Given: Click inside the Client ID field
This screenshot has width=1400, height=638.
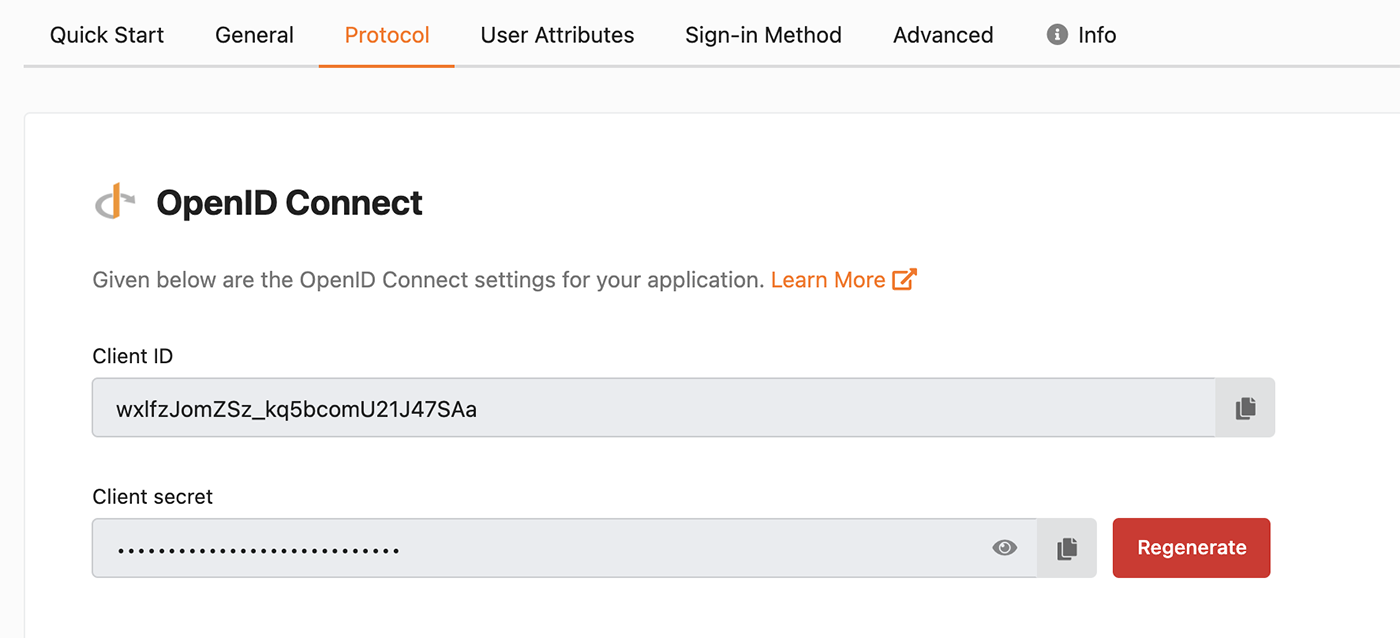Looking at the screenshot, I should pyautogui.click(x=654, y=408).
